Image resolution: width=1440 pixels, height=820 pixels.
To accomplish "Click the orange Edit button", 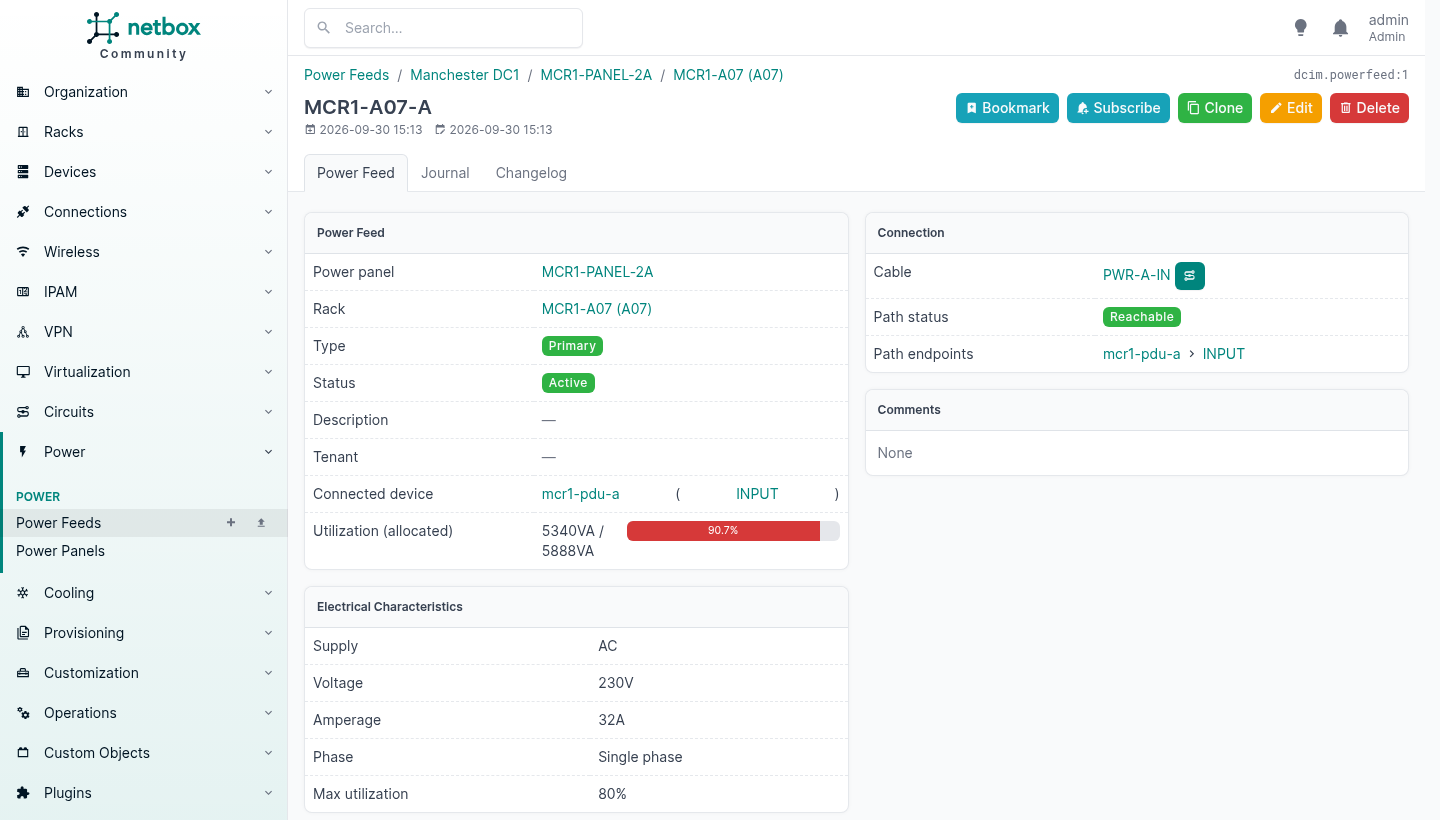I will [x=1291, y=108].
